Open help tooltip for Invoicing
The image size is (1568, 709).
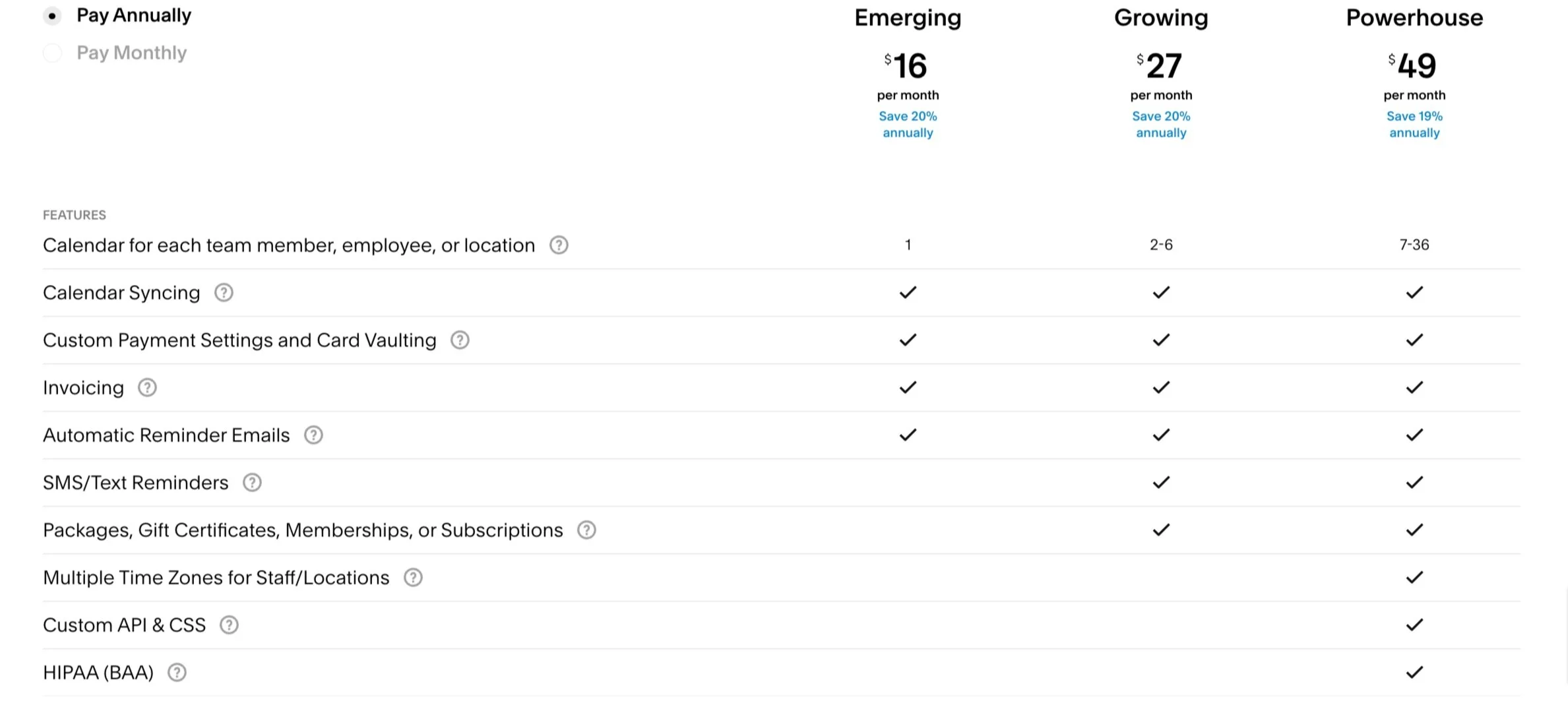[x=147, y=388]
